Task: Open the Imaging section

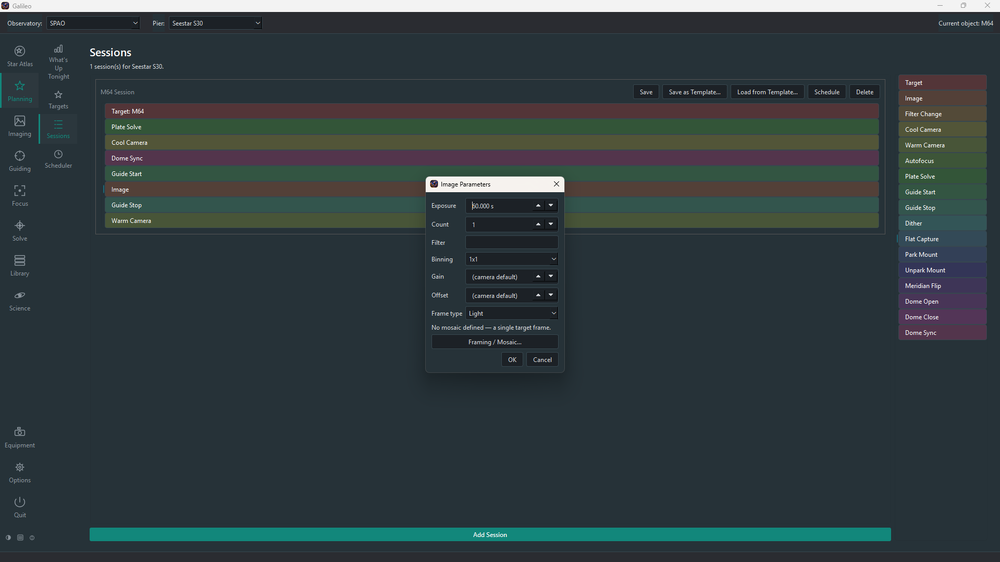Action: (20, 126)
